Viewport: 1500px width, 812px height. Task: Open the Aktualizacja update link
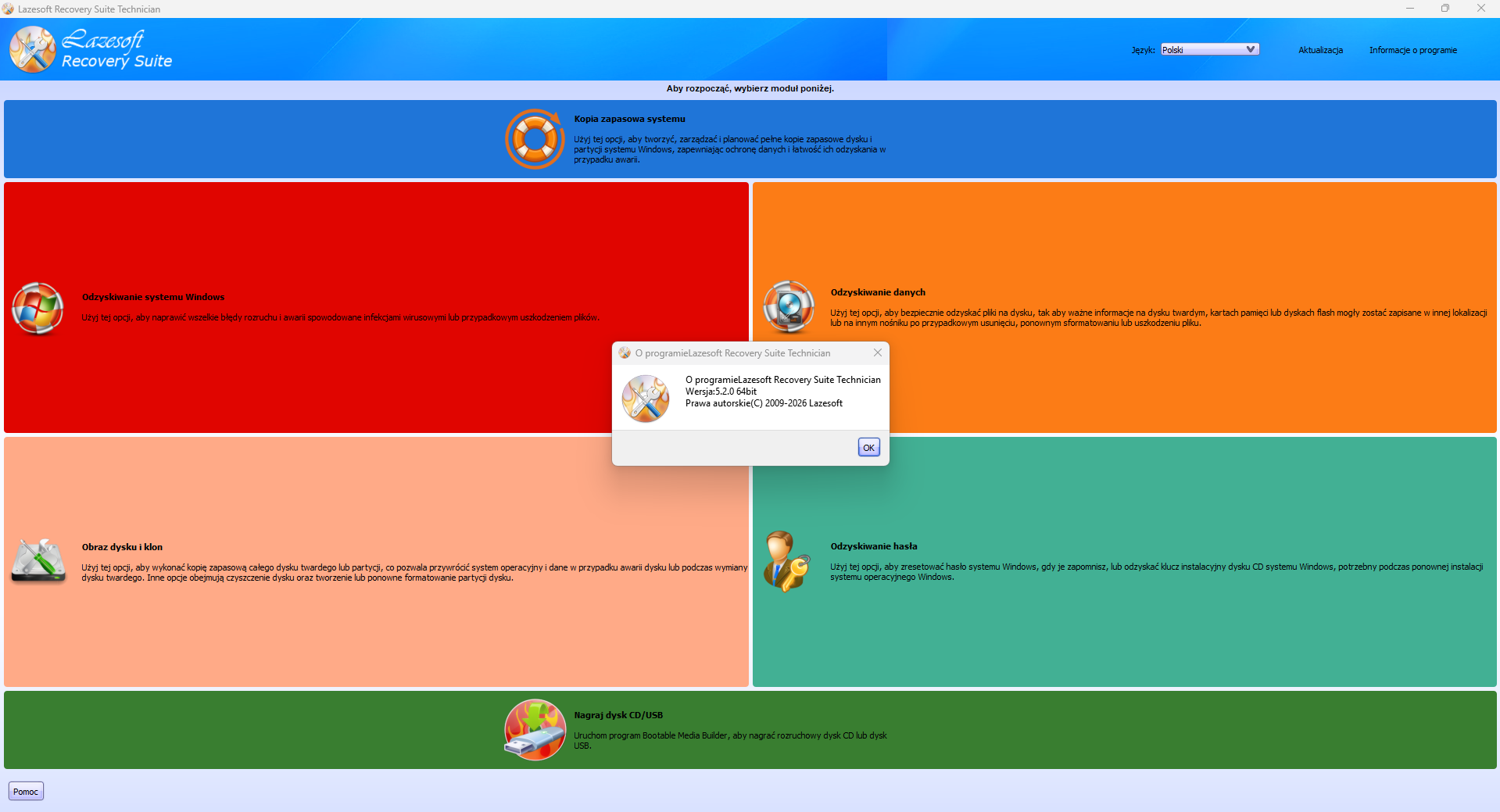tap(1321, 50)
